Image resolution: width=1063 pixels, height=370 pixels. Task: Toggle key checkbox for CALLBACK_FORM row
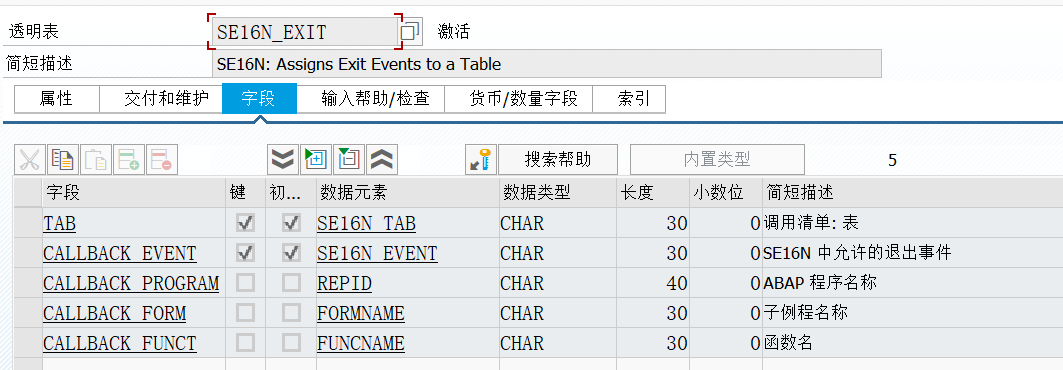point(245,312)
